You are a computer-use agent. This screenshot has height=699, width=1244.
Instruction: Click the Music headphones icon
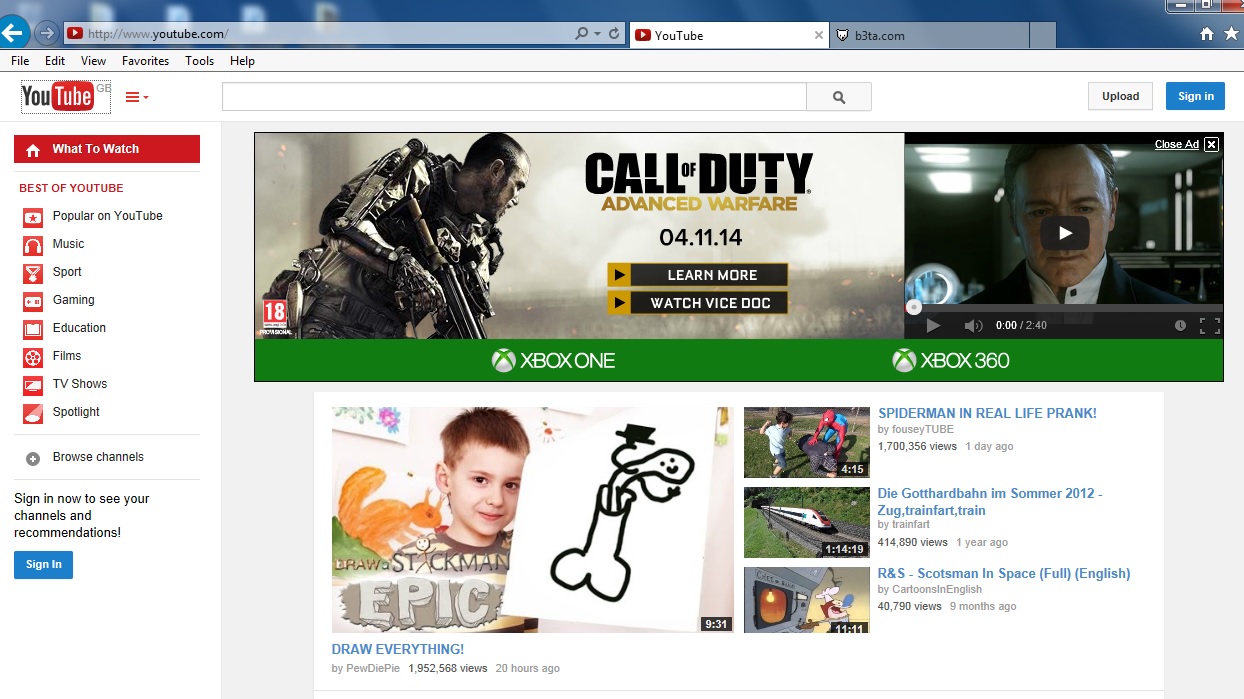coord(33,245)
